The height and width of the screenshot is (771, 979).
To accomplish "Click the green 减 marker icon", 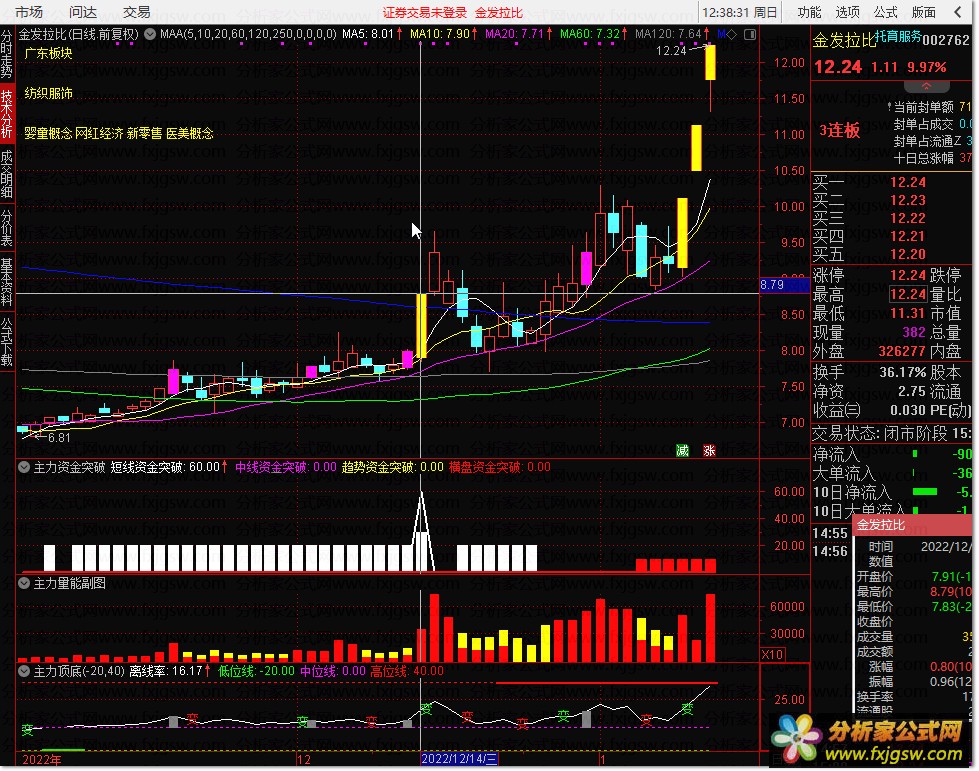I will (682, 451).
